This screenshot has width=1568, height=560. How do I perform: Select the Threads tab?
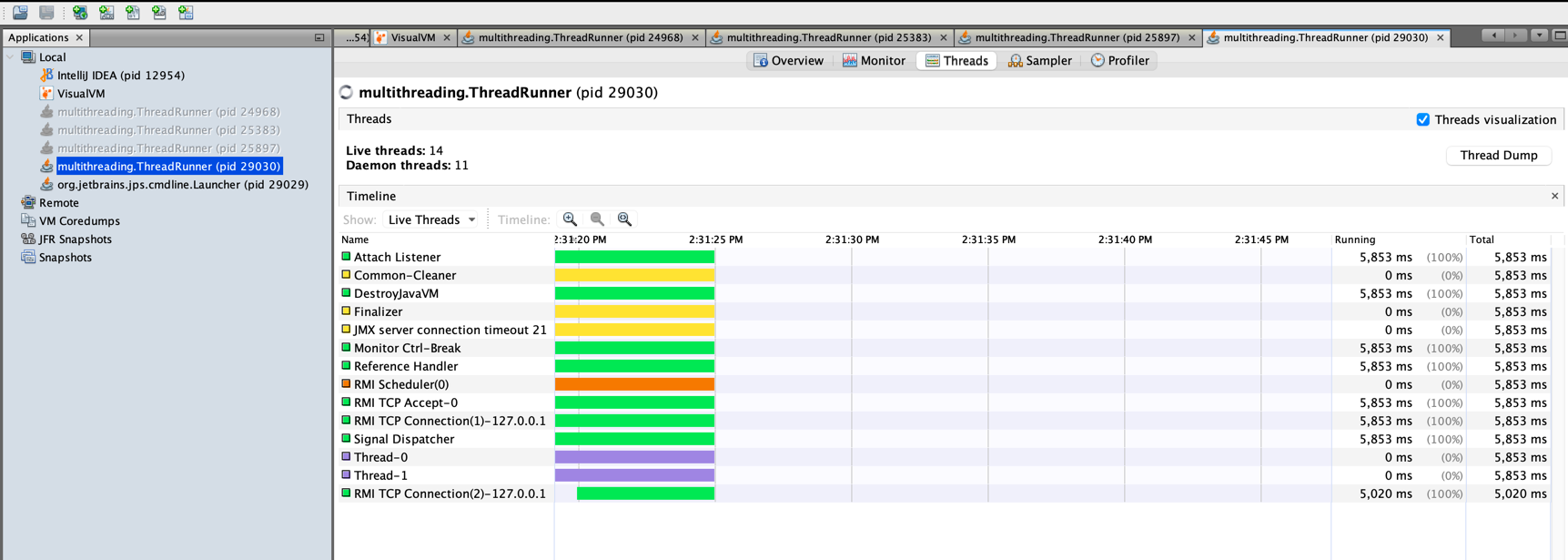(x=956, y=60)
